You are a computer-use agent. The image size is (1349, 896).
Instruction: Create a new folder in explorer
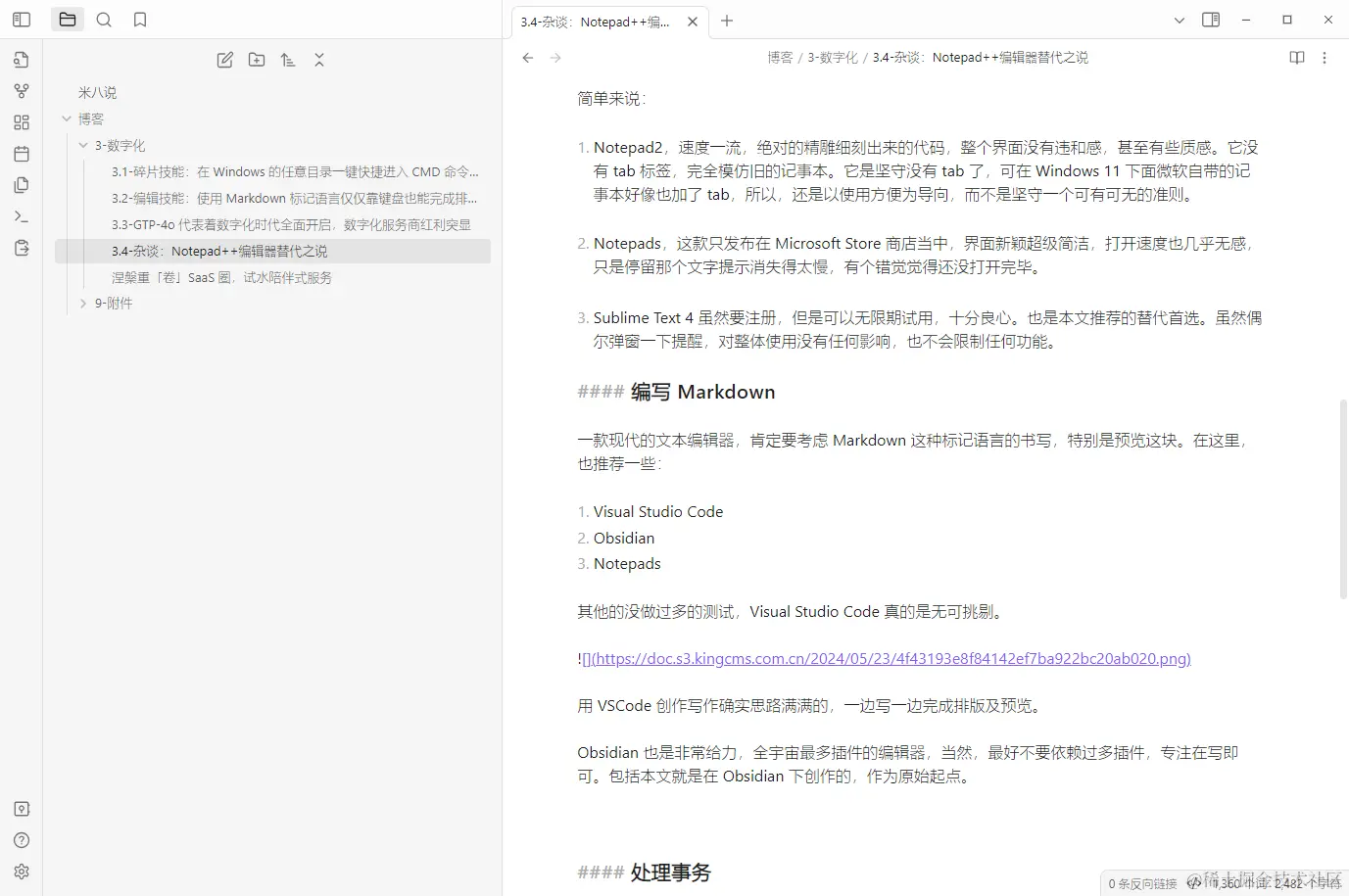pos(257,60)
